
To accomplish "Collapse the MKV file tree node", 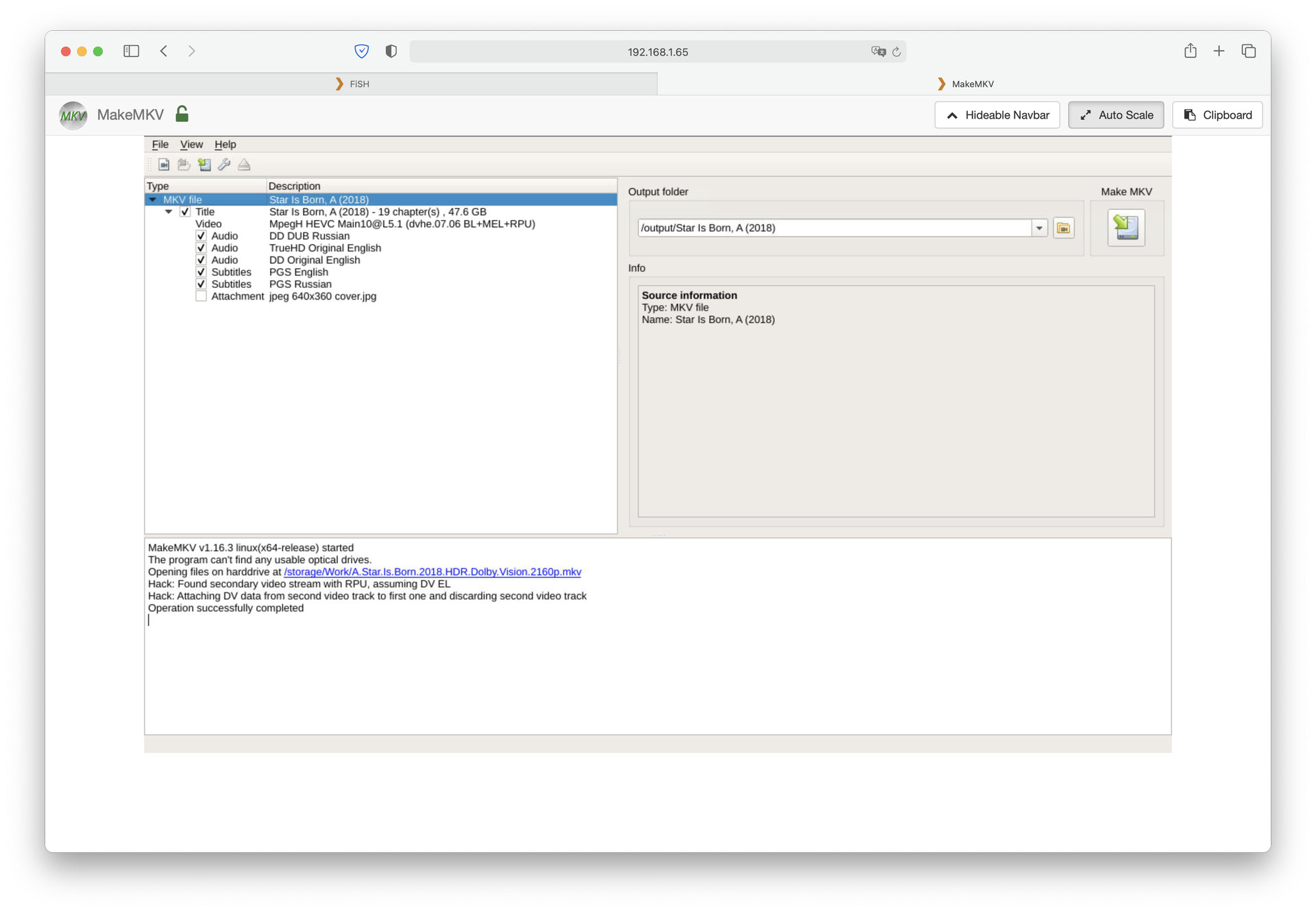I will click(153, 200).
